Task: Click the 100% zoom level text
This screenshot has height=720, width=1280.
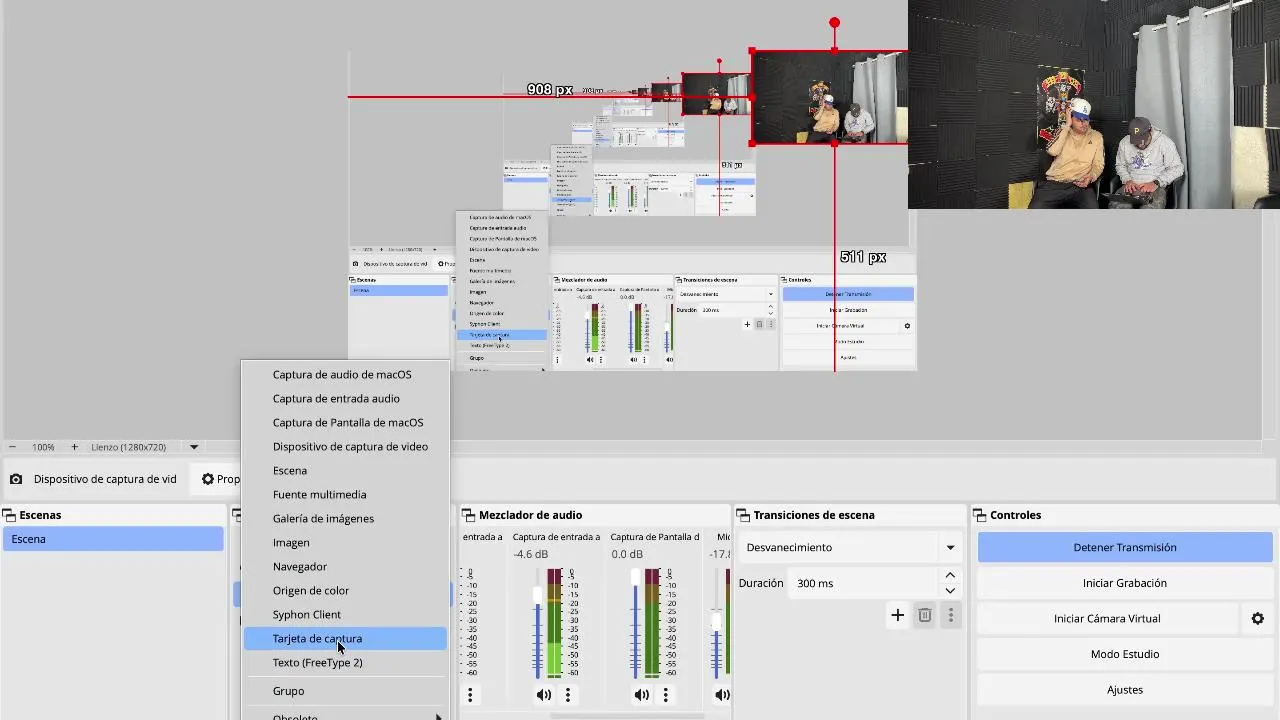Action: [43, 447]
